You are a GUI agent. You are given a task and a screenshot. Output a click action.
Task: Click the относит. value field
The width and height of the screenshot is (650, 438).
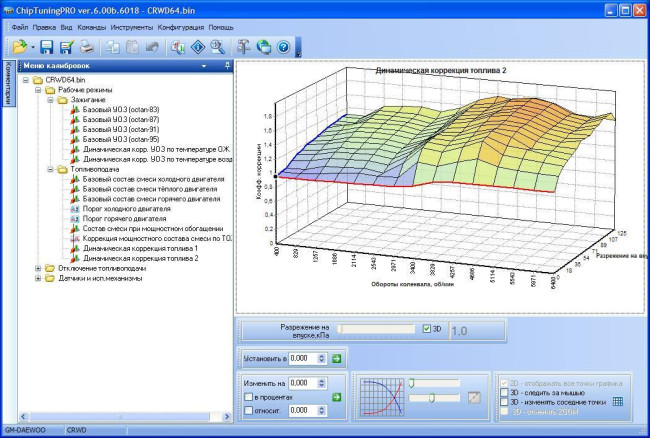(x=303, y=410)
